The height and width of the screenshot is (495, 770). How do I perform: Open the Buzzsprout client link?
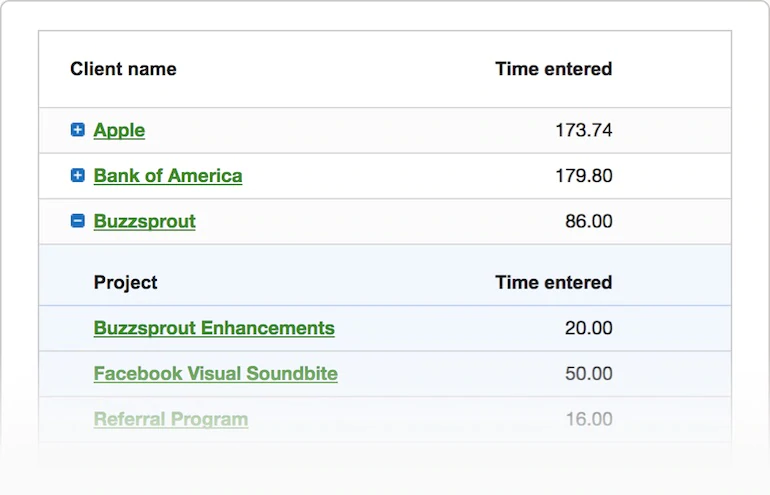(145, 221)
